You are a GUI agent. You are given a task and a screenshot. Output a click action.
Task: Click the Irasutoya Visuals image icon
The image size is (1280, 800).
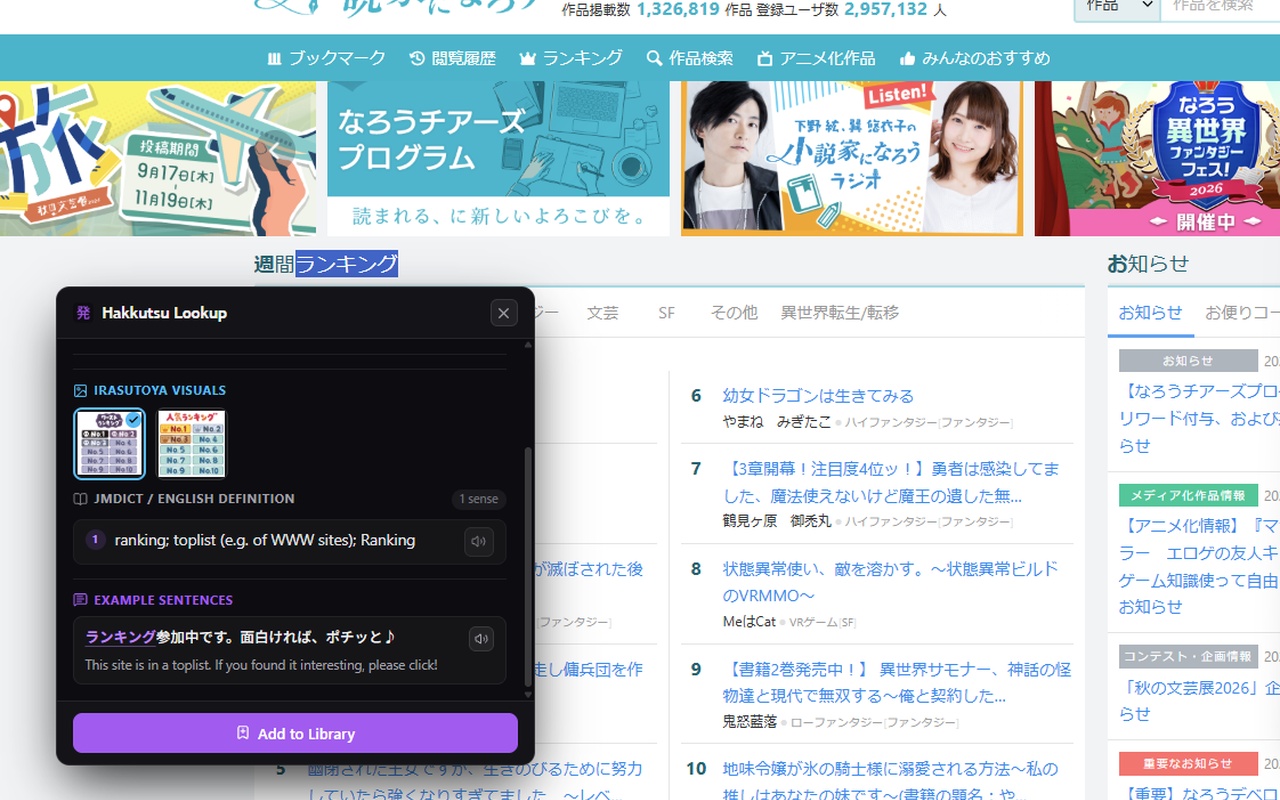click(x=81, y=390)
